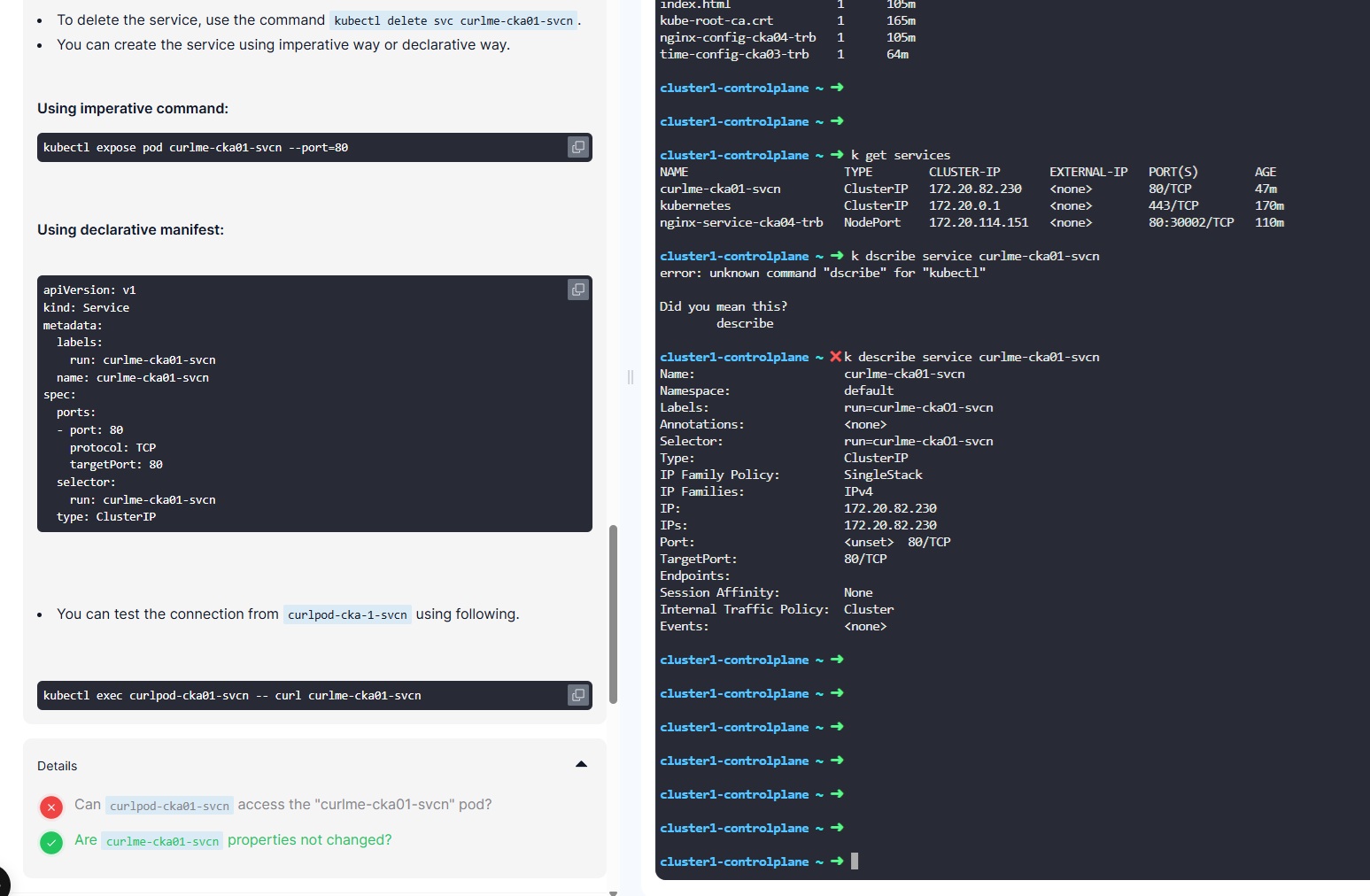1370x896 pixels.
Task: Click the 443/TCP port value
Action: 1173,205
